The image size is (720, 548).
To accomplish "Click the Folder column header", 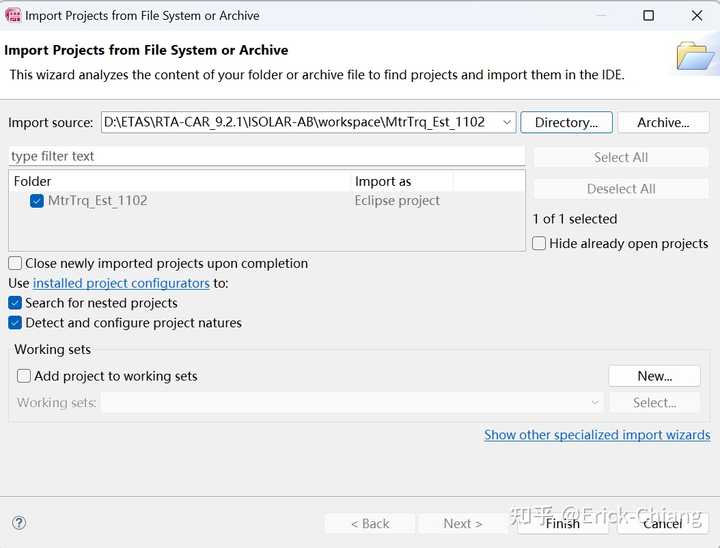I will click(x=180, y=182).
